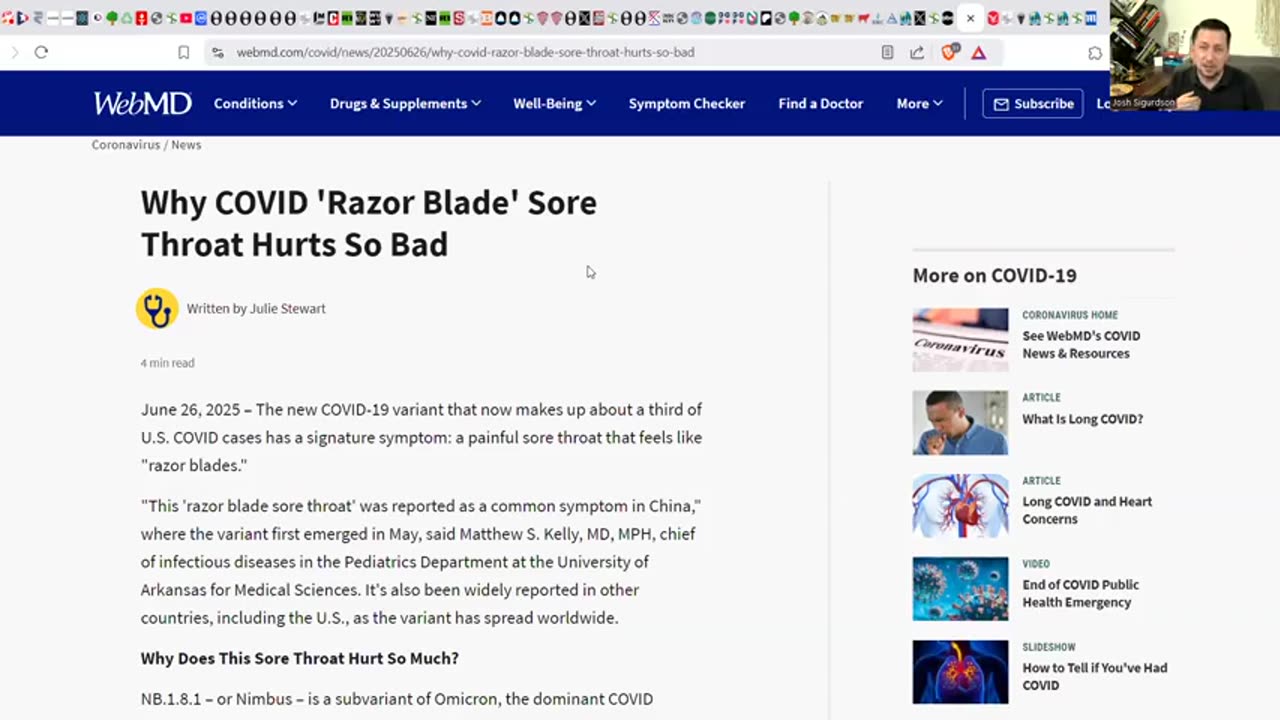Viewport: 1280px width, 720px height.
Task: Click author name Julie Stewart
Action: click(287, 309)
